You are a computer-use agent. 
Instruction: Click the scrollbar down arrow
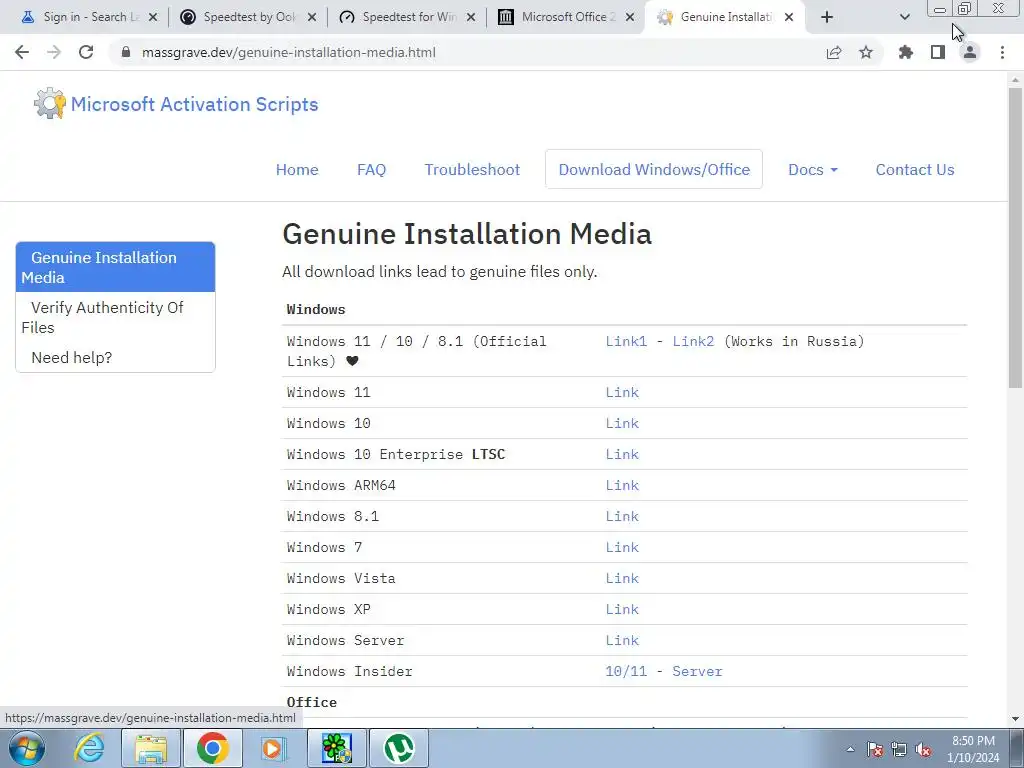click(x=1015, y=719)
